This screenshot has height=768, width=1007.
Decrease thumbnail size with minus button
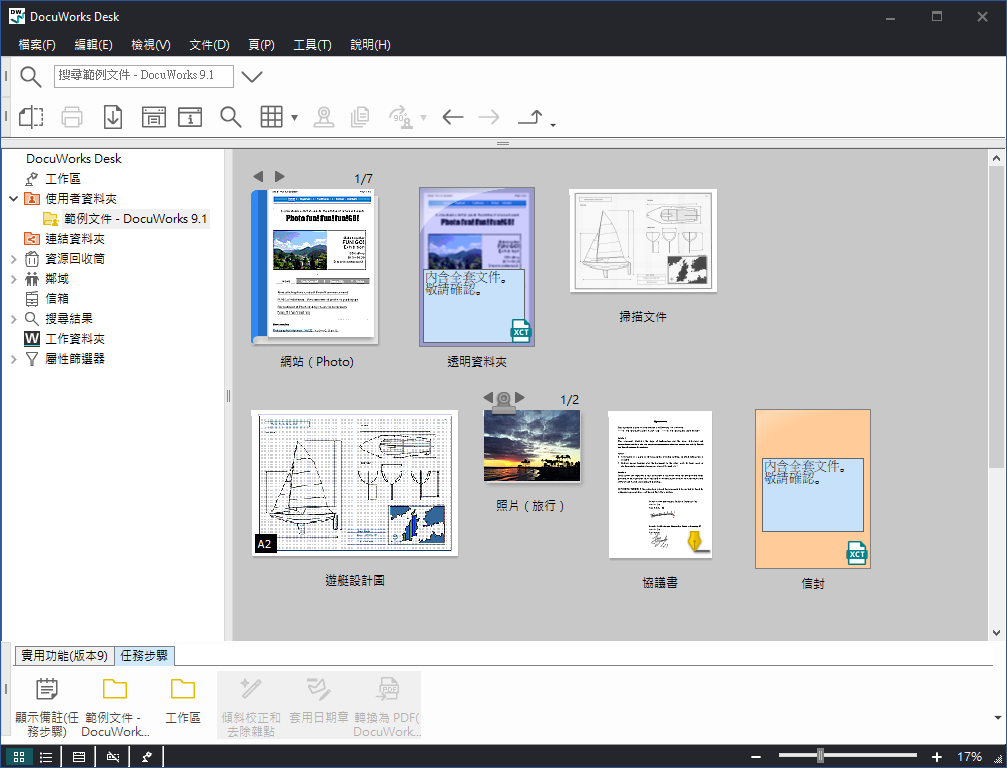pyautogui.click(x=756, y=757)
